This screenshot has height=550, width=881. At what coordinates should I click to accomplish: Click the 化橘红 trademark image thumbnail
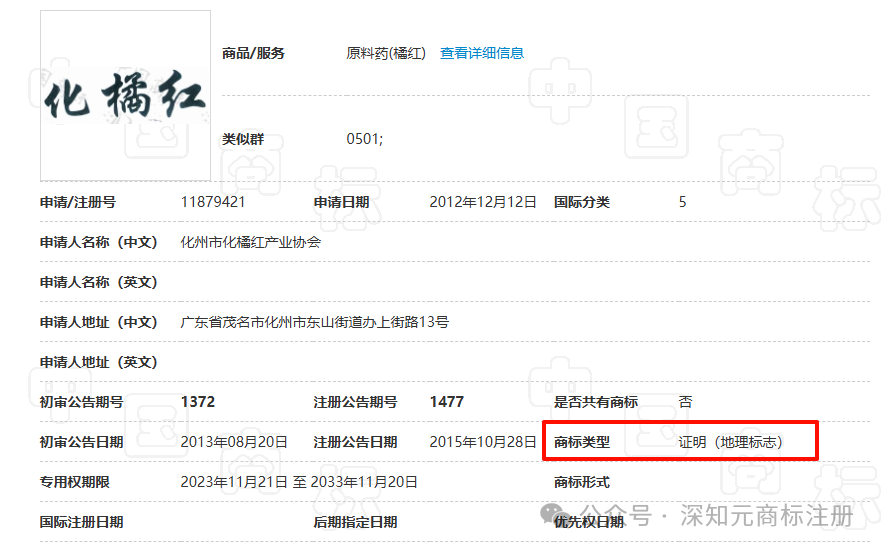(x=125, y=96)
